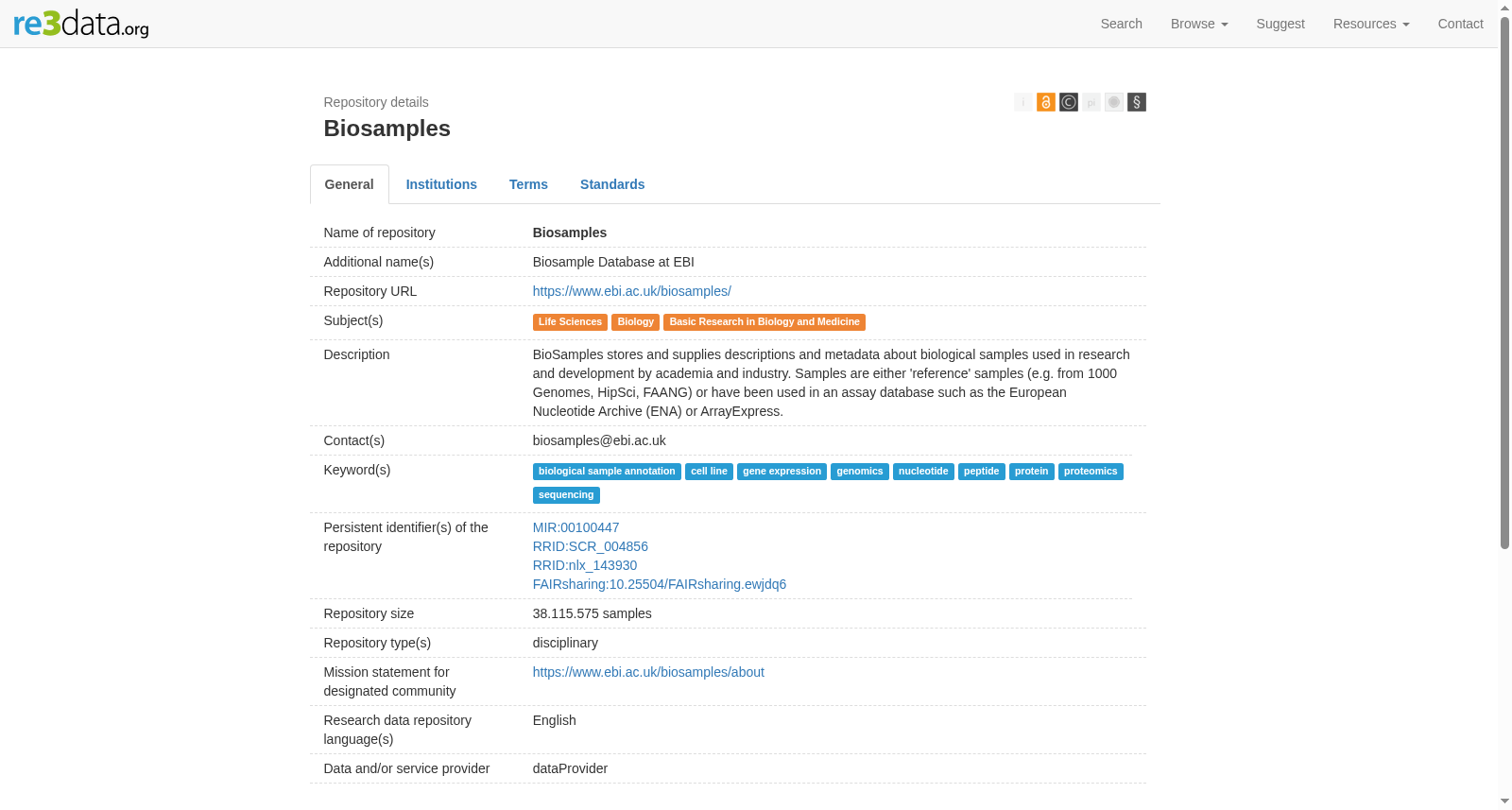Screen dimensions: 1512x810
Task: Click the 'Keyword(s)' row label
Action: click(x=357, y=470)
